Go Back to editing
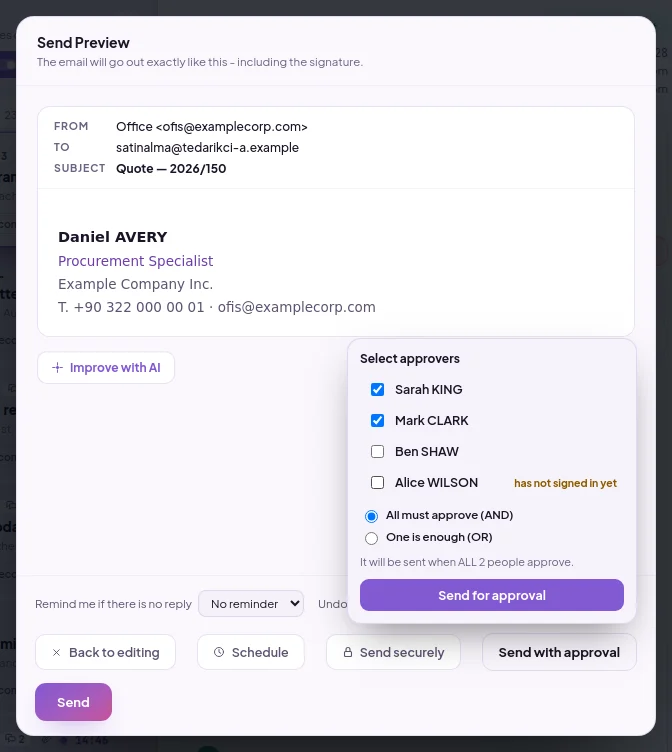This screenshot has height=752, width=672. [x=106, y=652]
